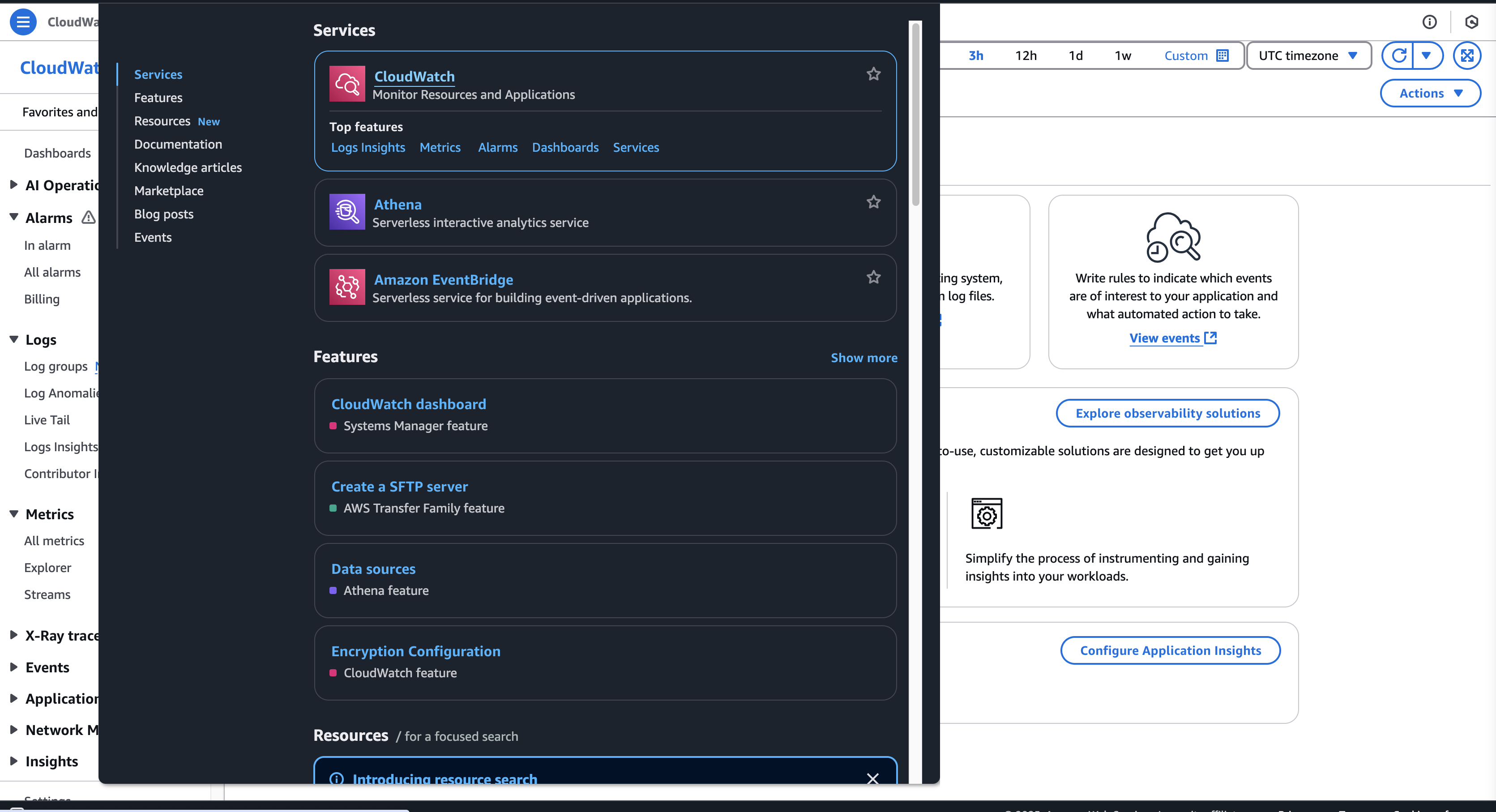Click Configure Application Insights button

tap(1170, 650)
